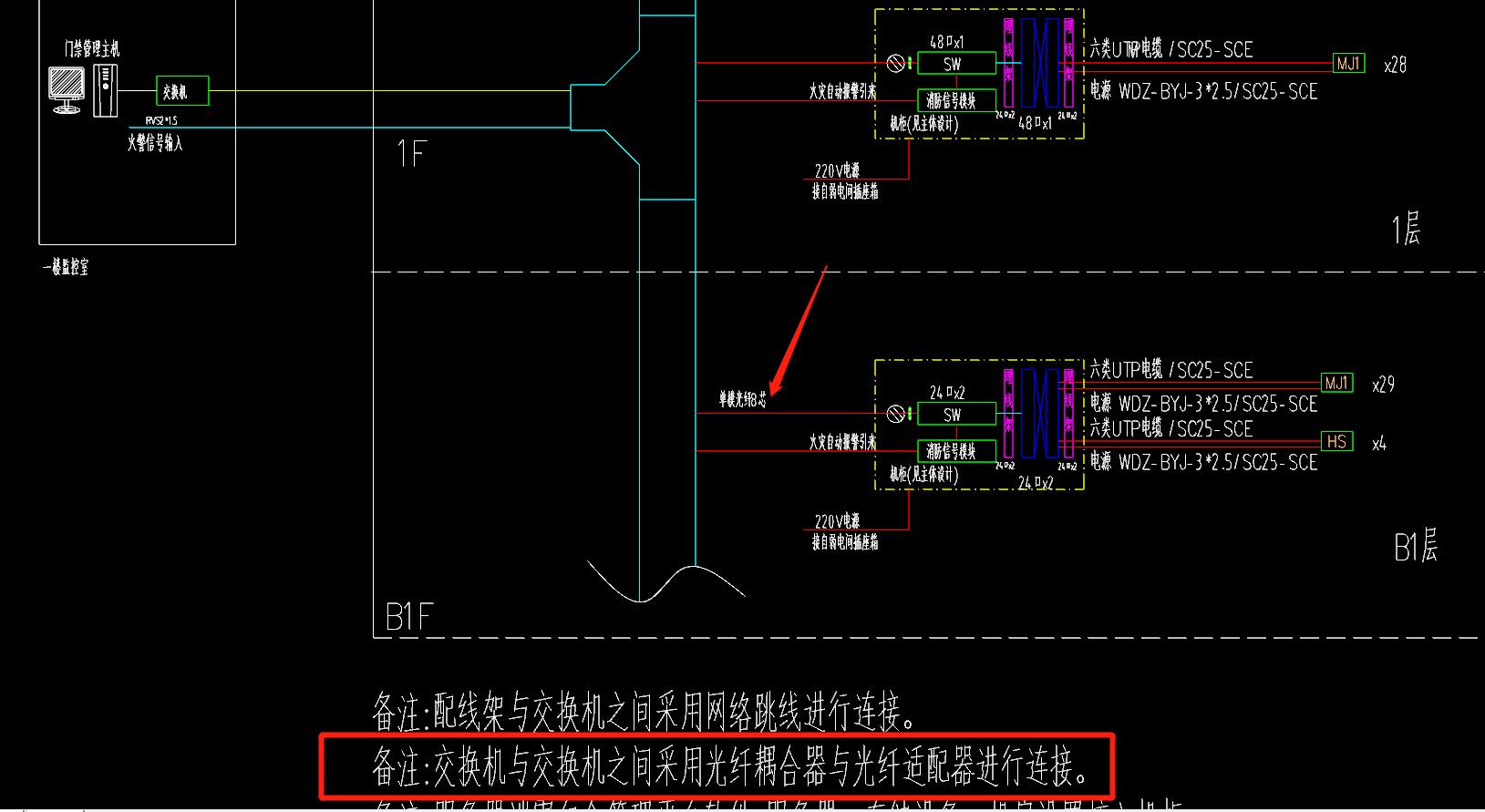The height and width of the screenshot is (812, 1485).
Task: Click the B1F floor label
Action: (408, 617)
